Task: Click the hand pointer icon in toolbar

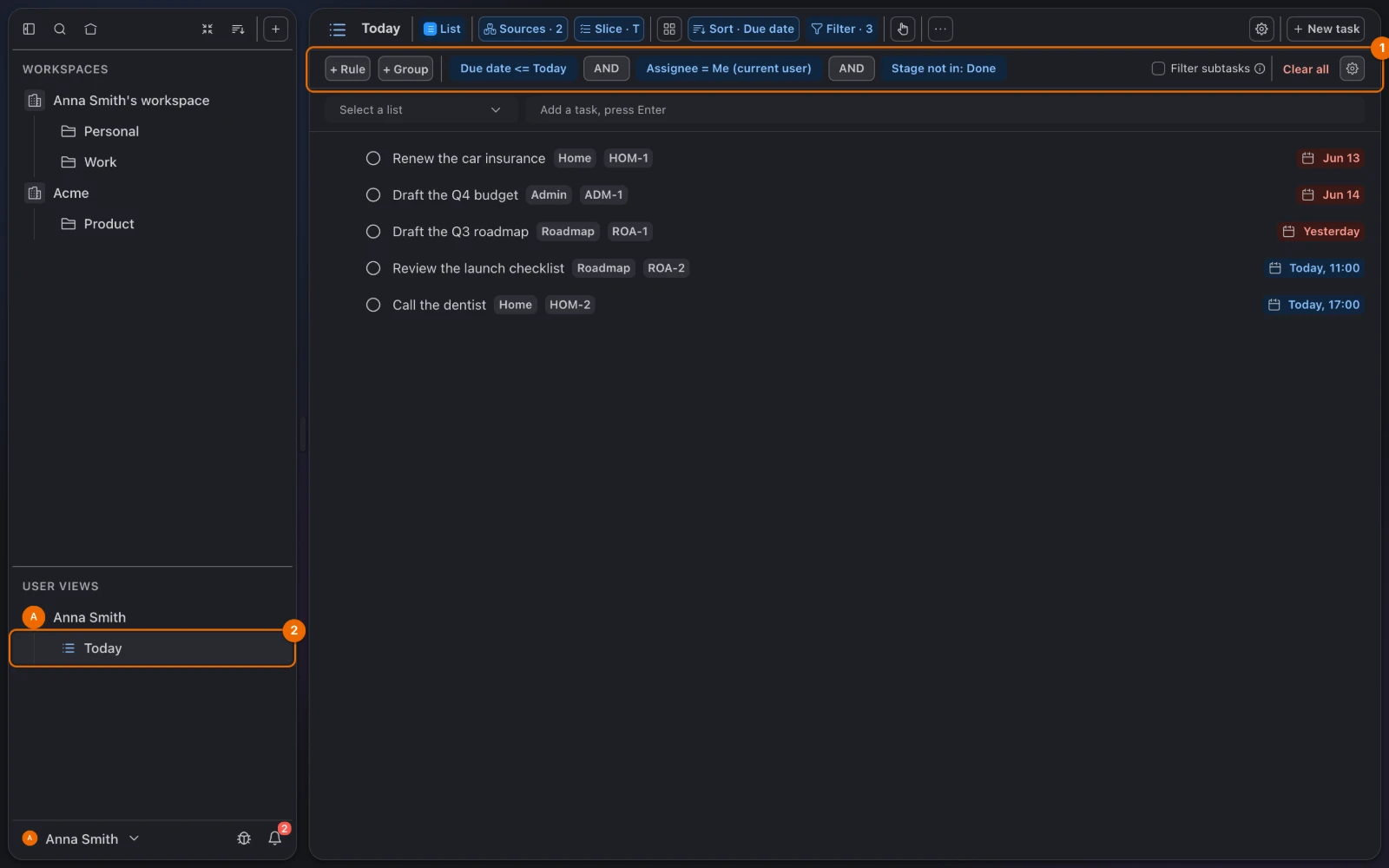Action: click(903, 29)
